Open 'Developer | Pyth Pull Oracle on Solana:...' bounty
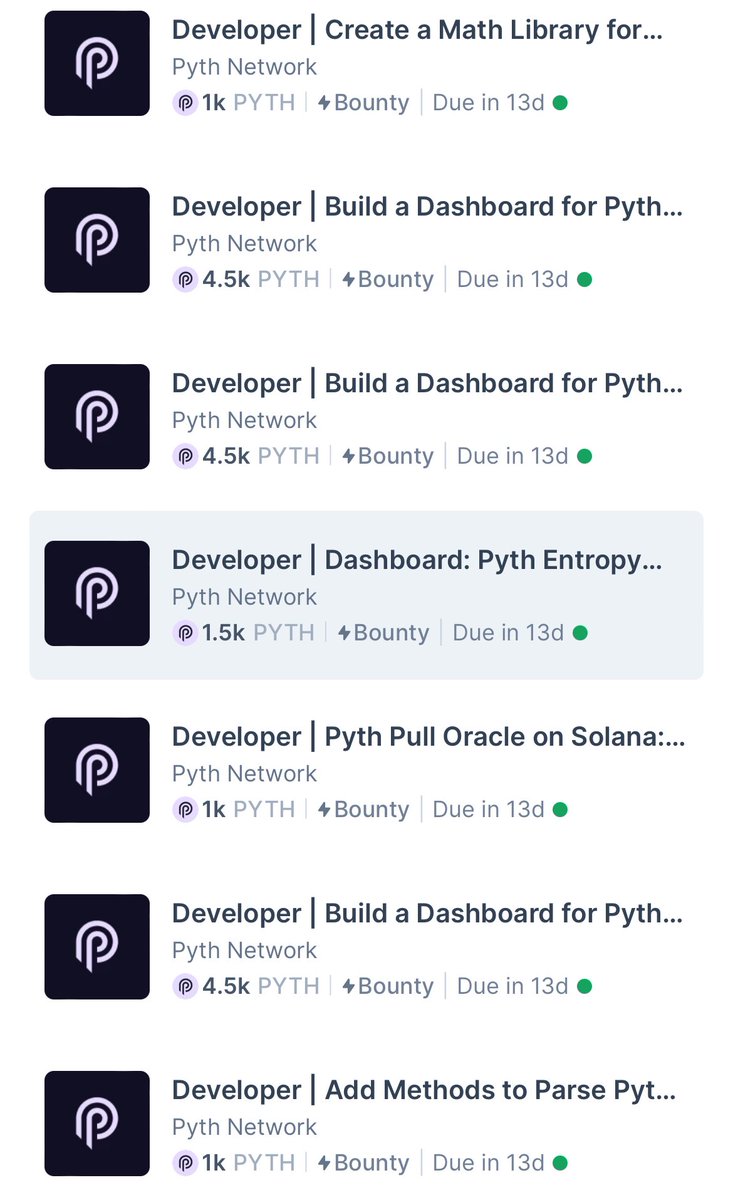 (x=428, y=737)
